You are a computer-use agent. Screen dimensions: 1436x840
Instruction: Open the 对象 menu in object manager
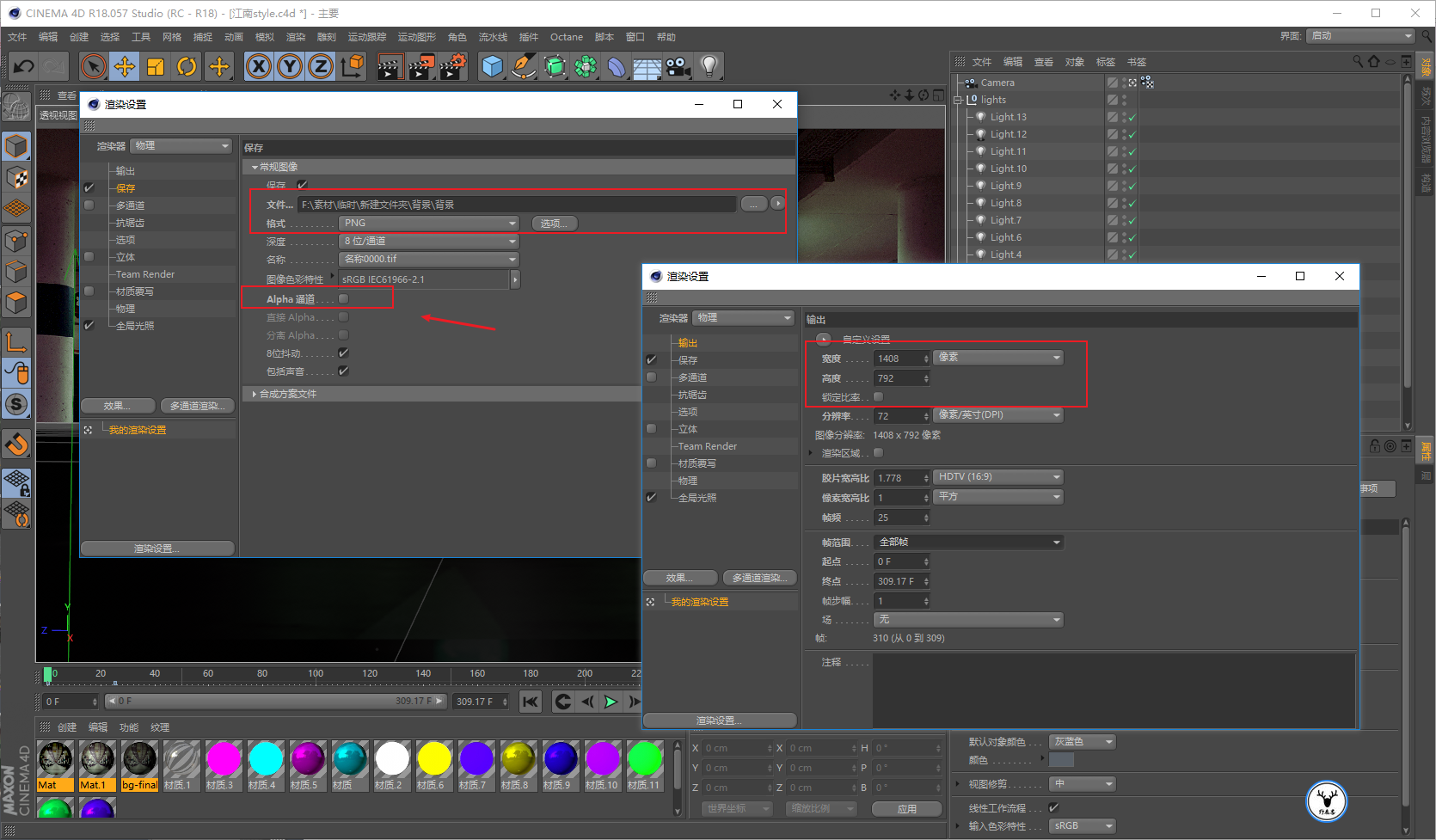pyautogui.click(x=1075, y=62)
